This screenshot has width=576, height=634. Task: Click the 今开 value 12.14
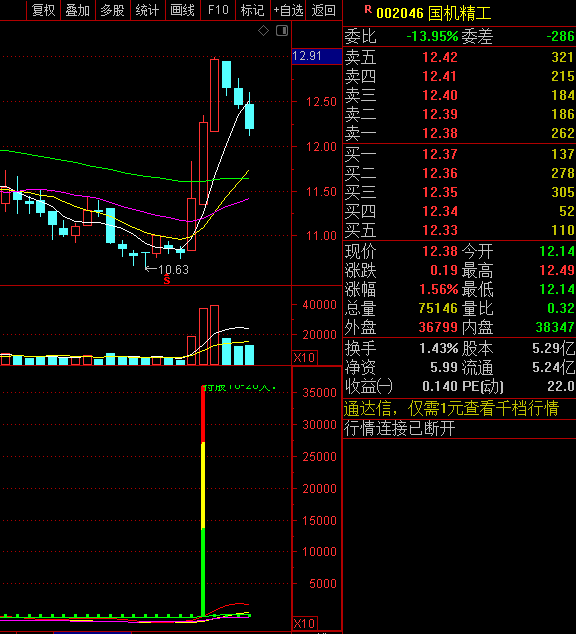click(x=557, y=251)
